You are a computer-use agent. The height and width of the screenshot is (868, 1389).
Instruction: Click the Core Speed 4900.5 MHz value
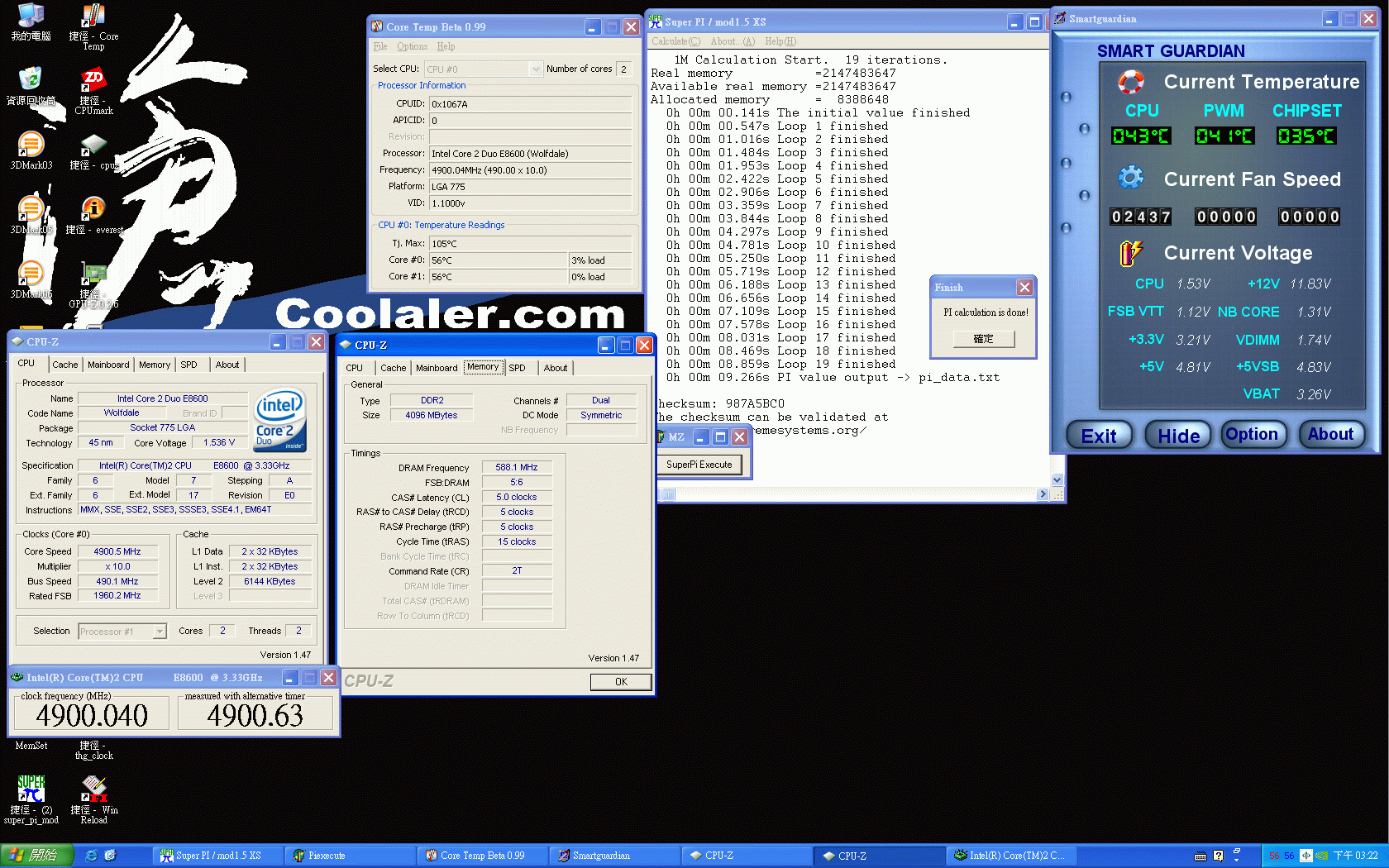pos(117,551)
